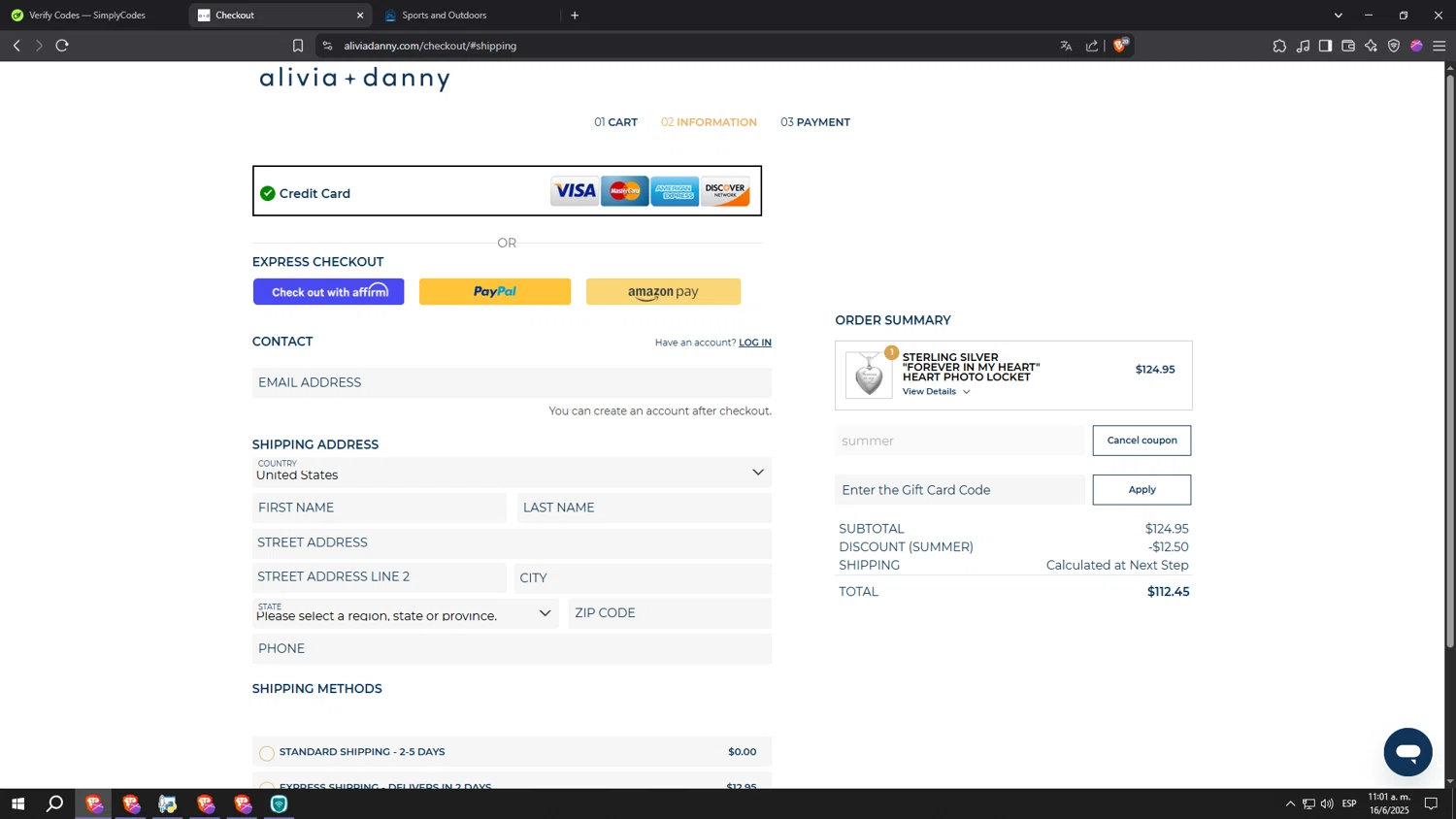Pay with the PayPal button
1456x819 pixels.
click(495, 292)
